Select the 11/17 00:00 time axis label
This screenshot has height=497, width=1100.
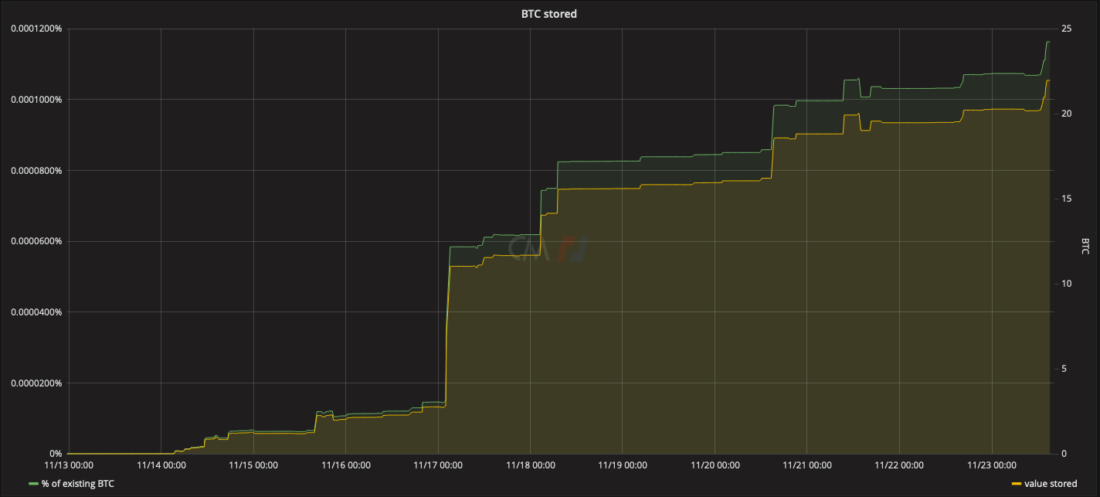coord(438,465)
